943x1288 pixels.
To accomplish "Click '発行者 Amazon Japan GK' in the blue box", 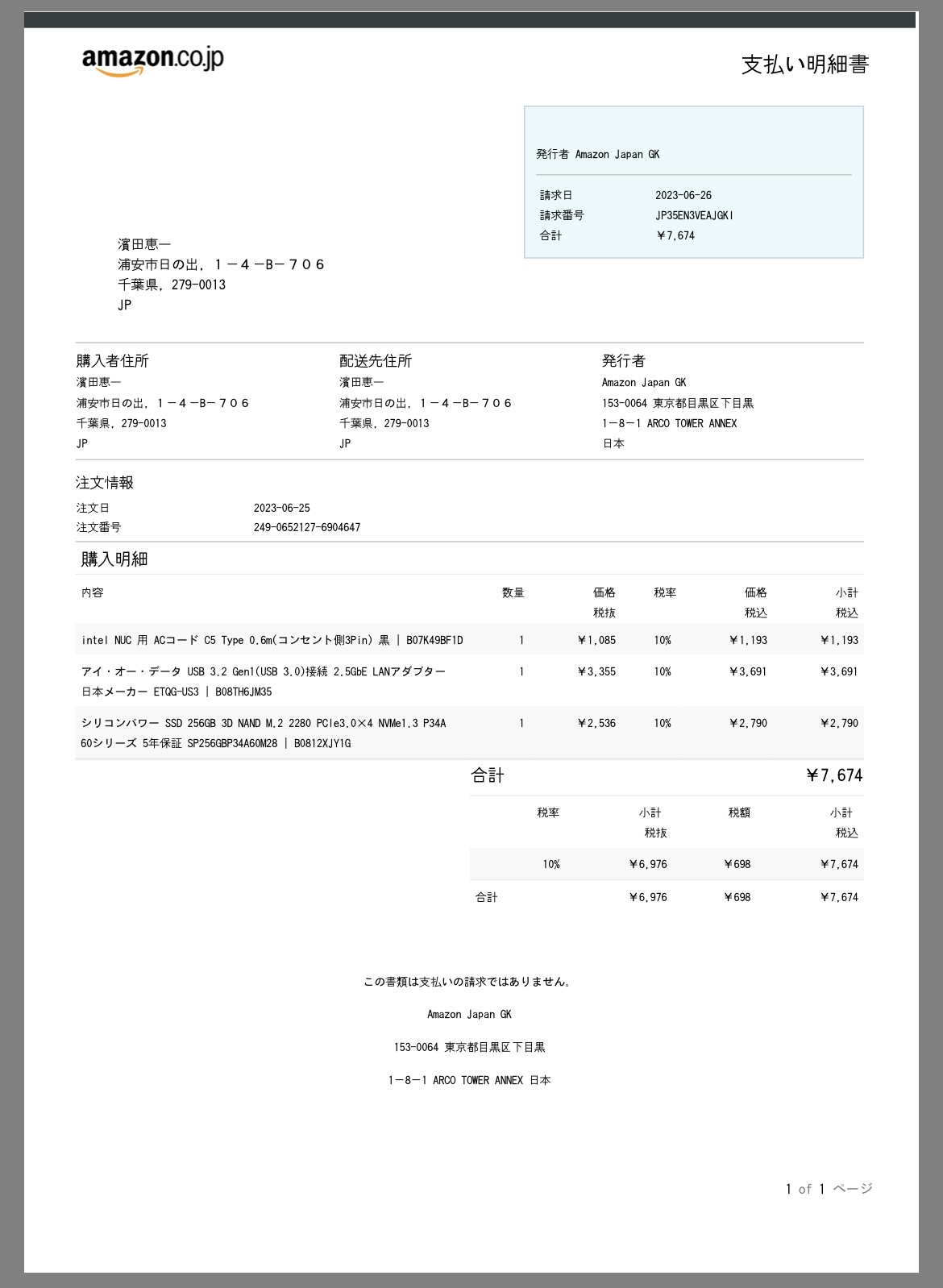I will (597, 154).
